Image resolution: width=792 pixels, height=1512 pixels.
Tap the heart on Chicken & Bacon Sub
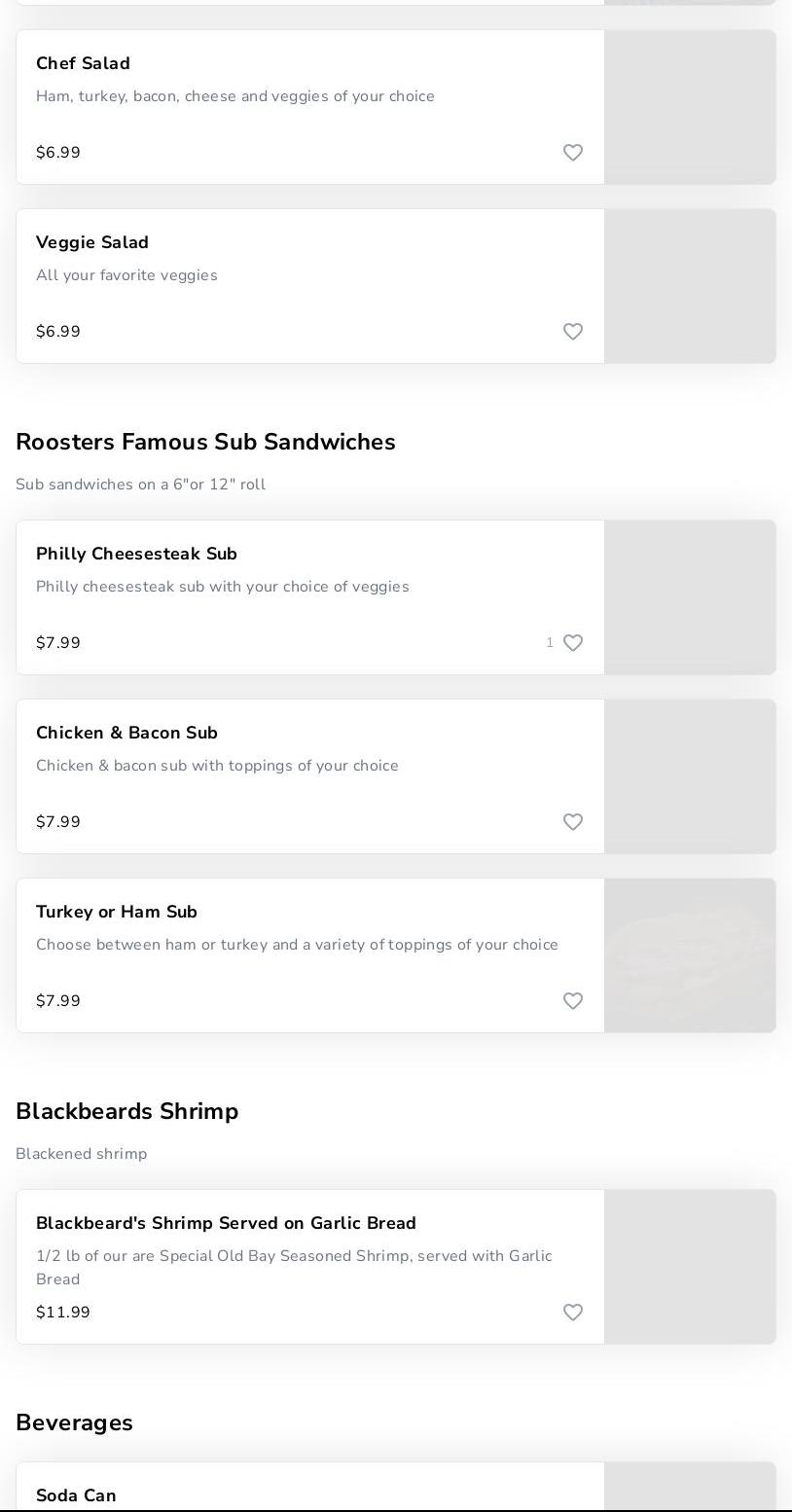[x=573, y=822]
